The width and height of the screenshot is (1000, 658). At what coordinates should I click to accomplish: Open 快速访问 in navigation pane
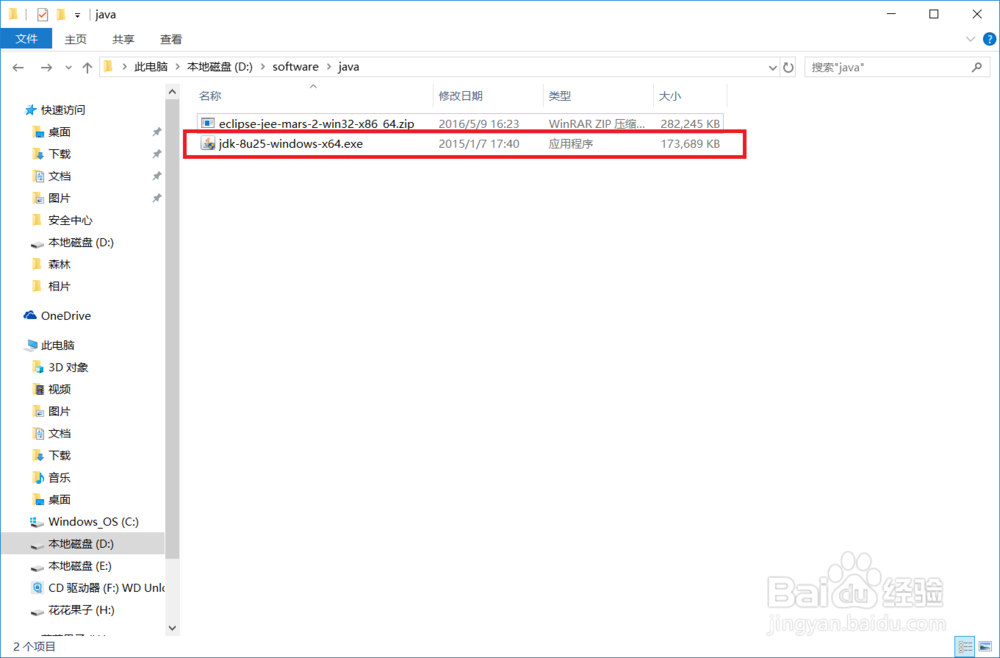point(63,110)
